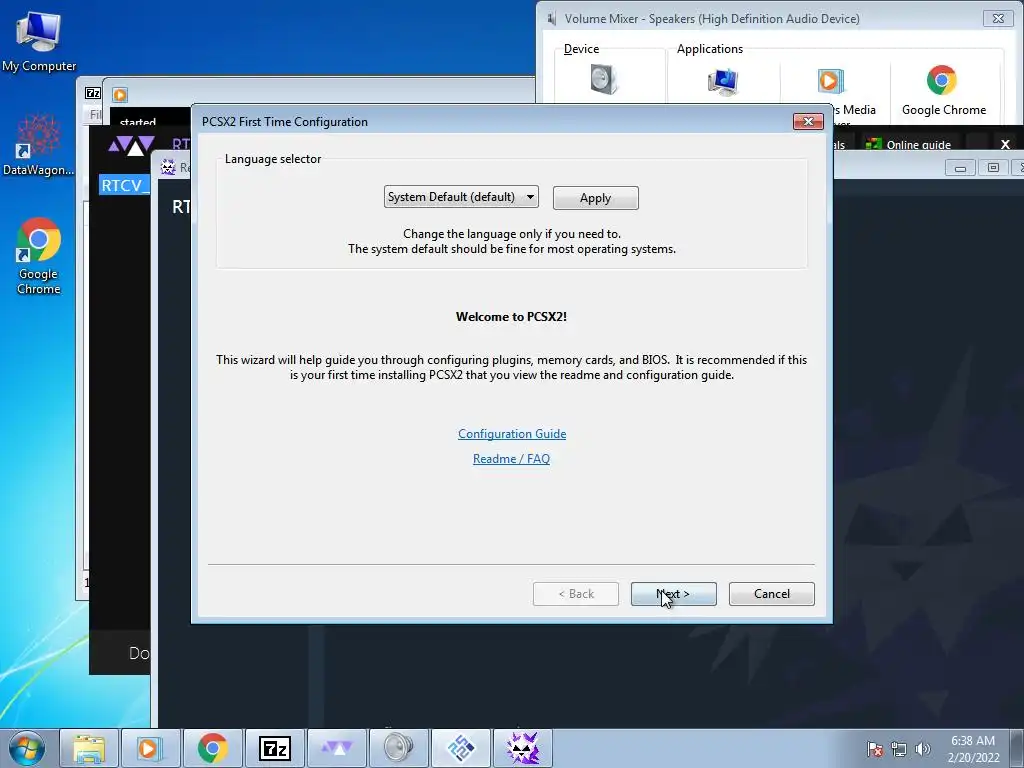Click Google Chrome icon in Volume Mixer

(941, 80)
